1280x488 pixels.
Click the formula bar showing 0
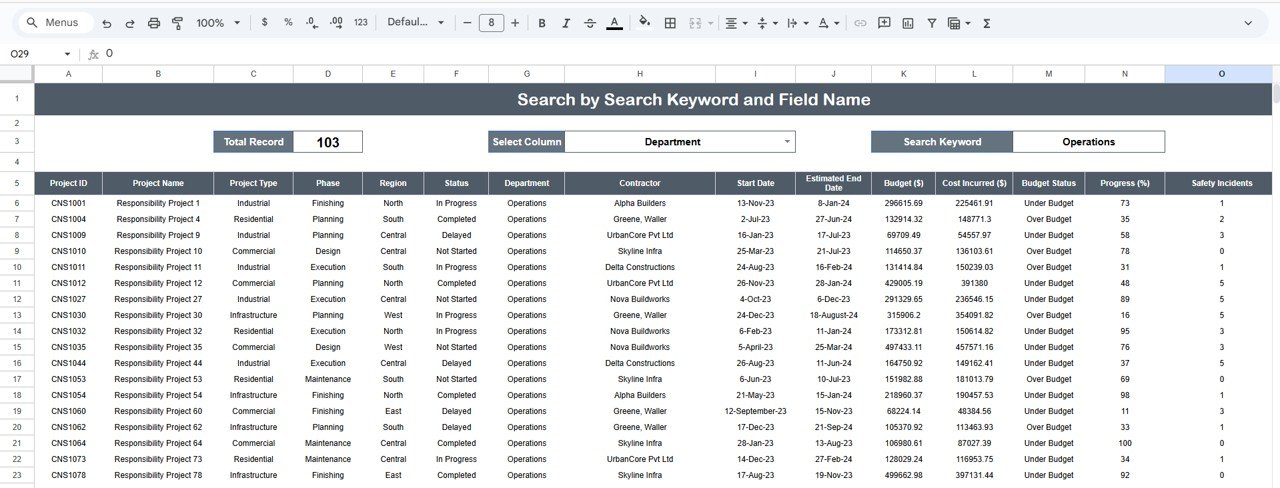(690, 54)
